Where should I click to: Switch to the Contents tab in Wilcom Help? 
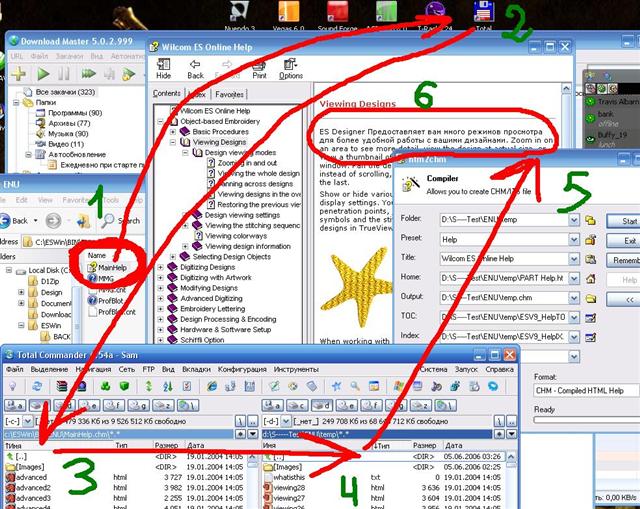[x=167, y=93]
